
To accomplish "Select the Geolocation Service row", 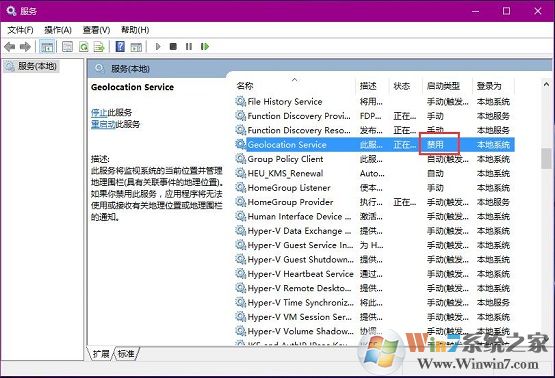I will click(x=374, y=145).
